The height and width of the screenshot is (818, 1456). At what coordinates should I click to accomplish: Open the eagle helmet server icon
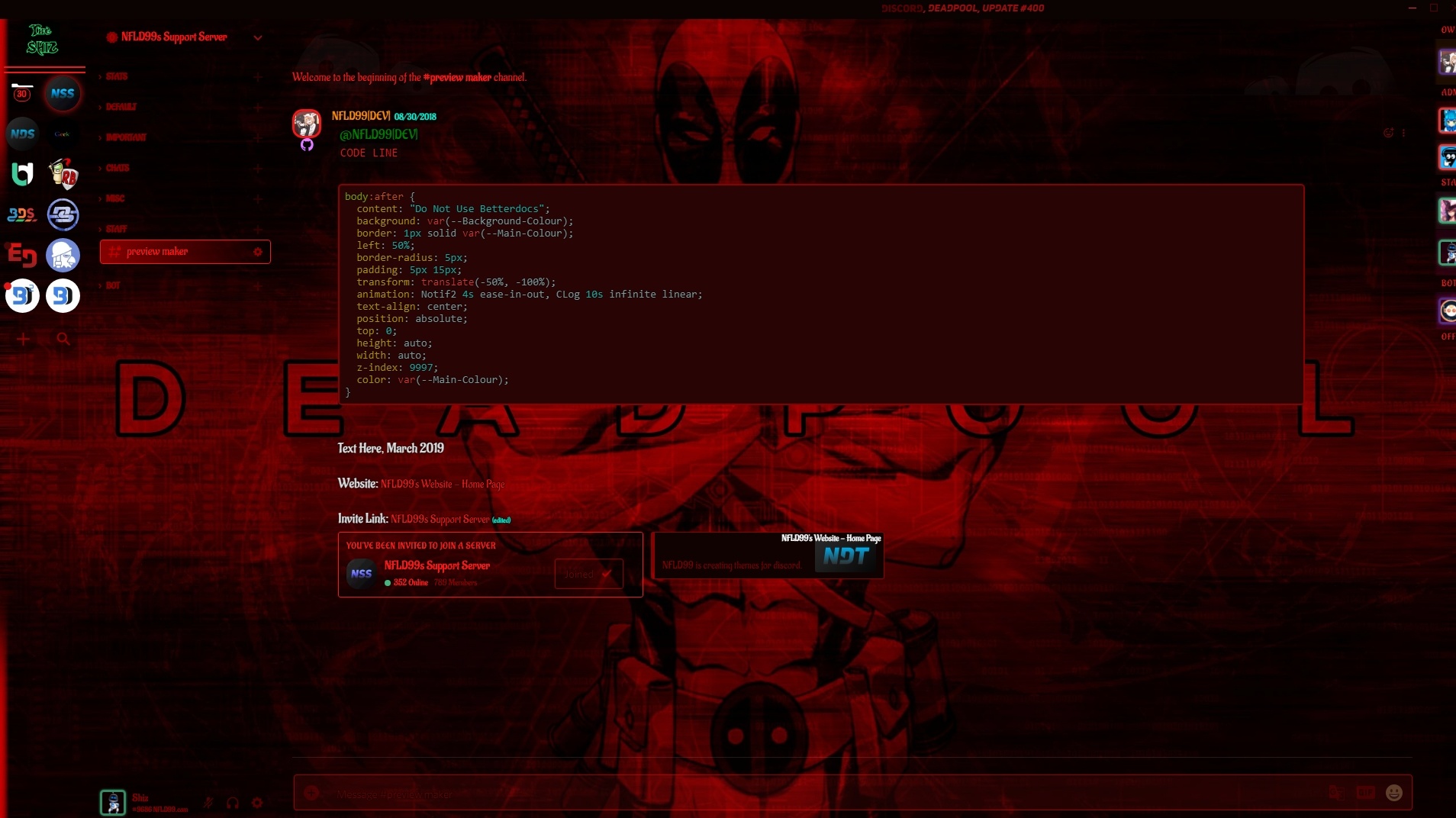pyautogui.click(x=63, y=255)
